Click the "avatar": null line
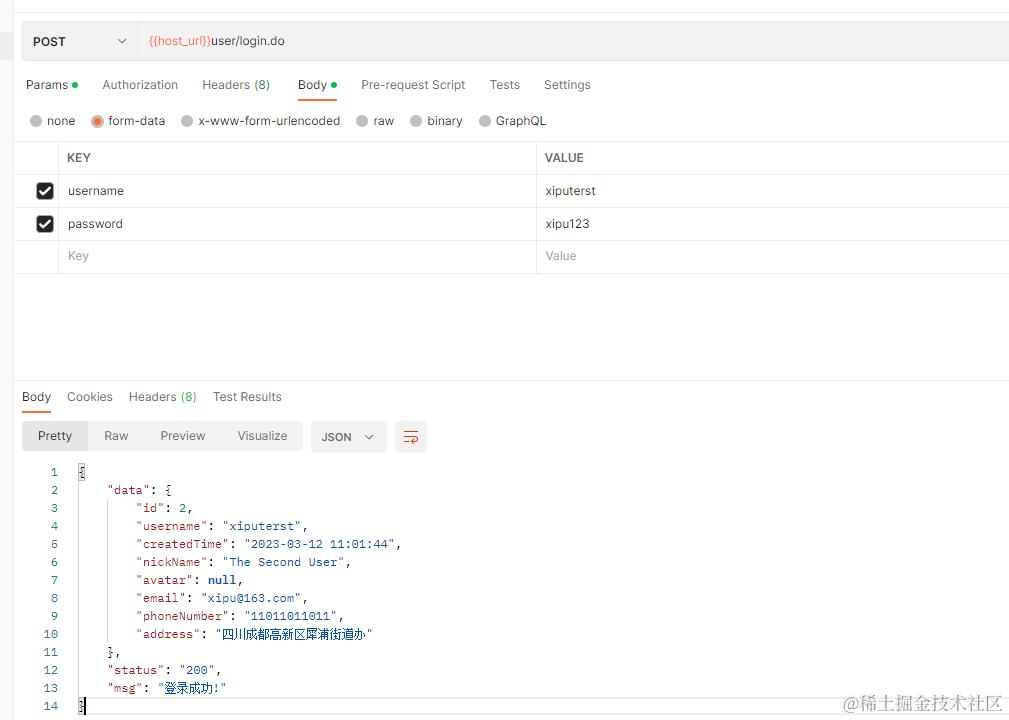 point(189,580)
